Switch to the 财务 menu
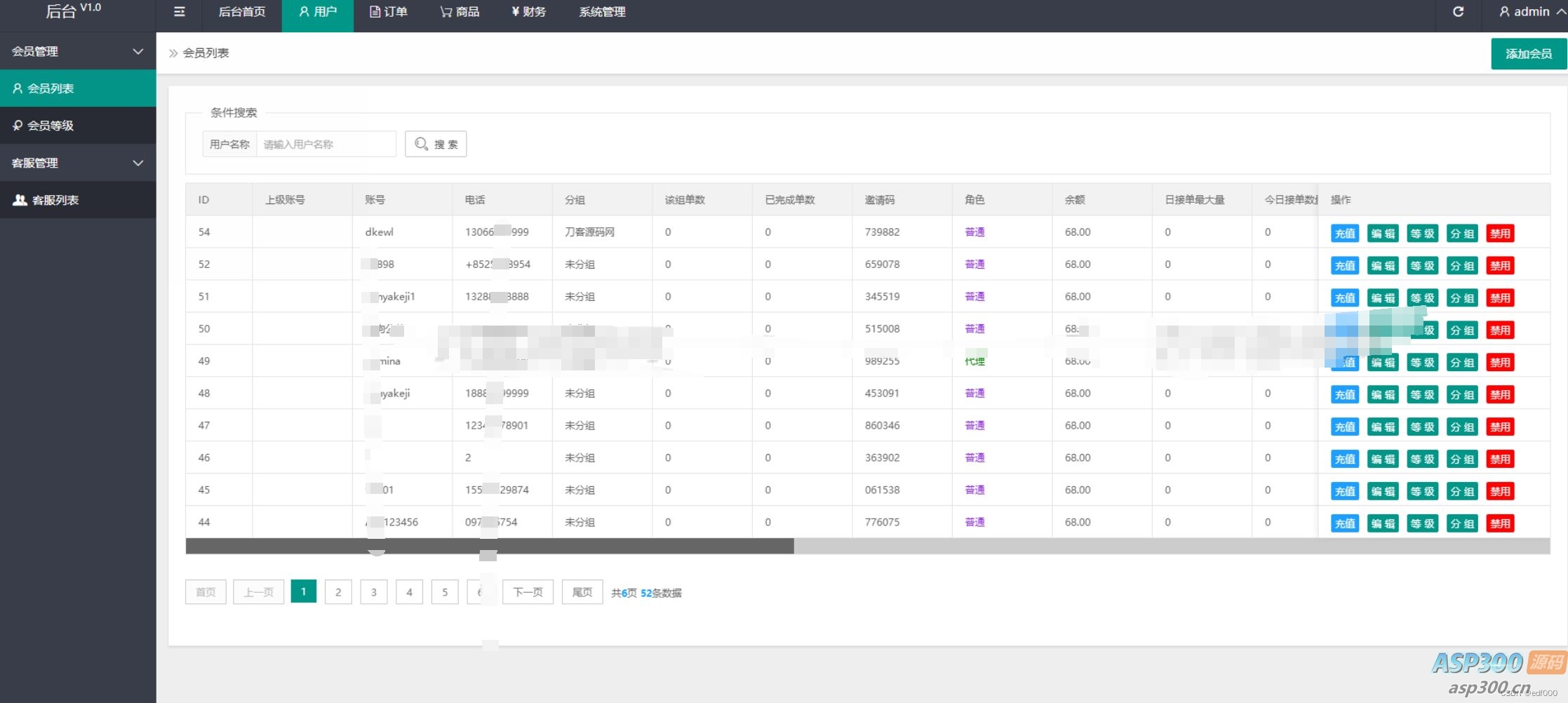Image resolution: width=1568 pixels, height=703 pixels. click(528, 12)
